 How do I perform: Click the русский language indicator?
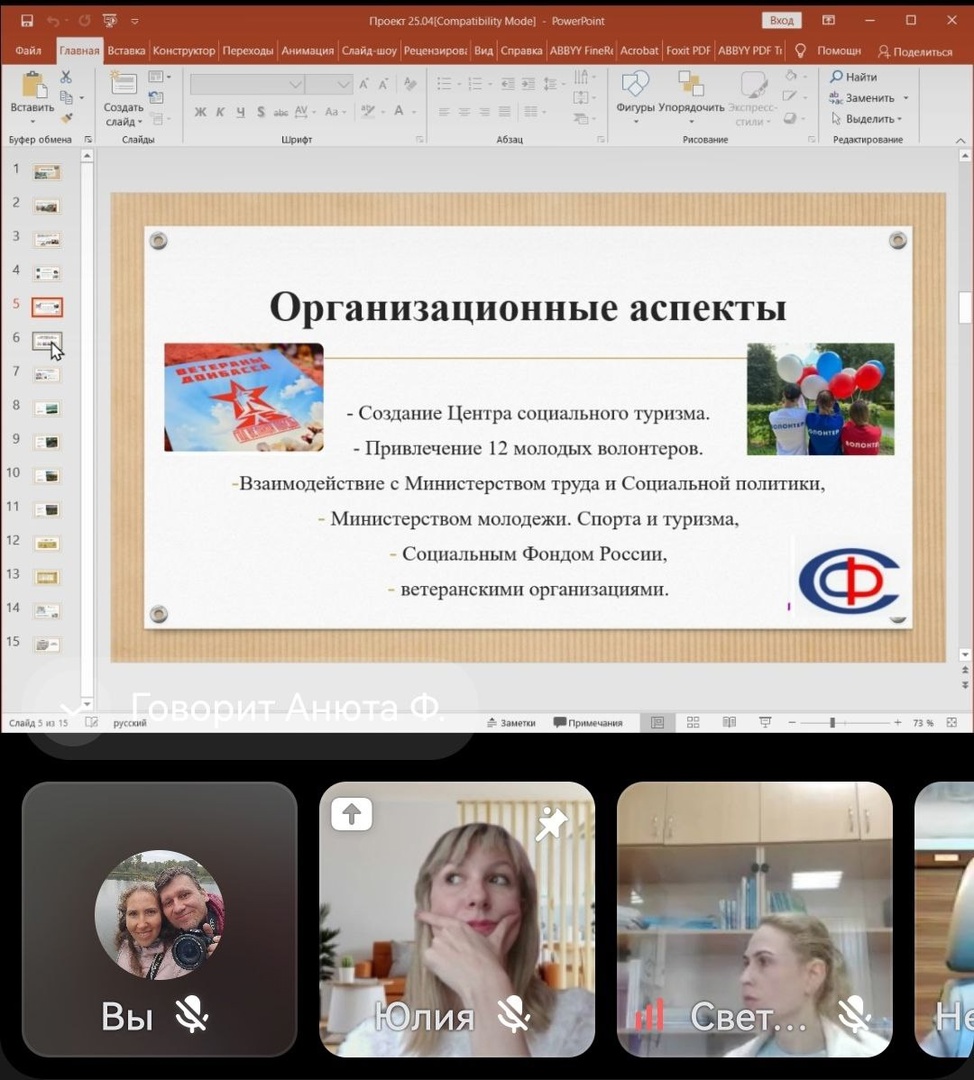pyautogui.click(x=129, y=723)
